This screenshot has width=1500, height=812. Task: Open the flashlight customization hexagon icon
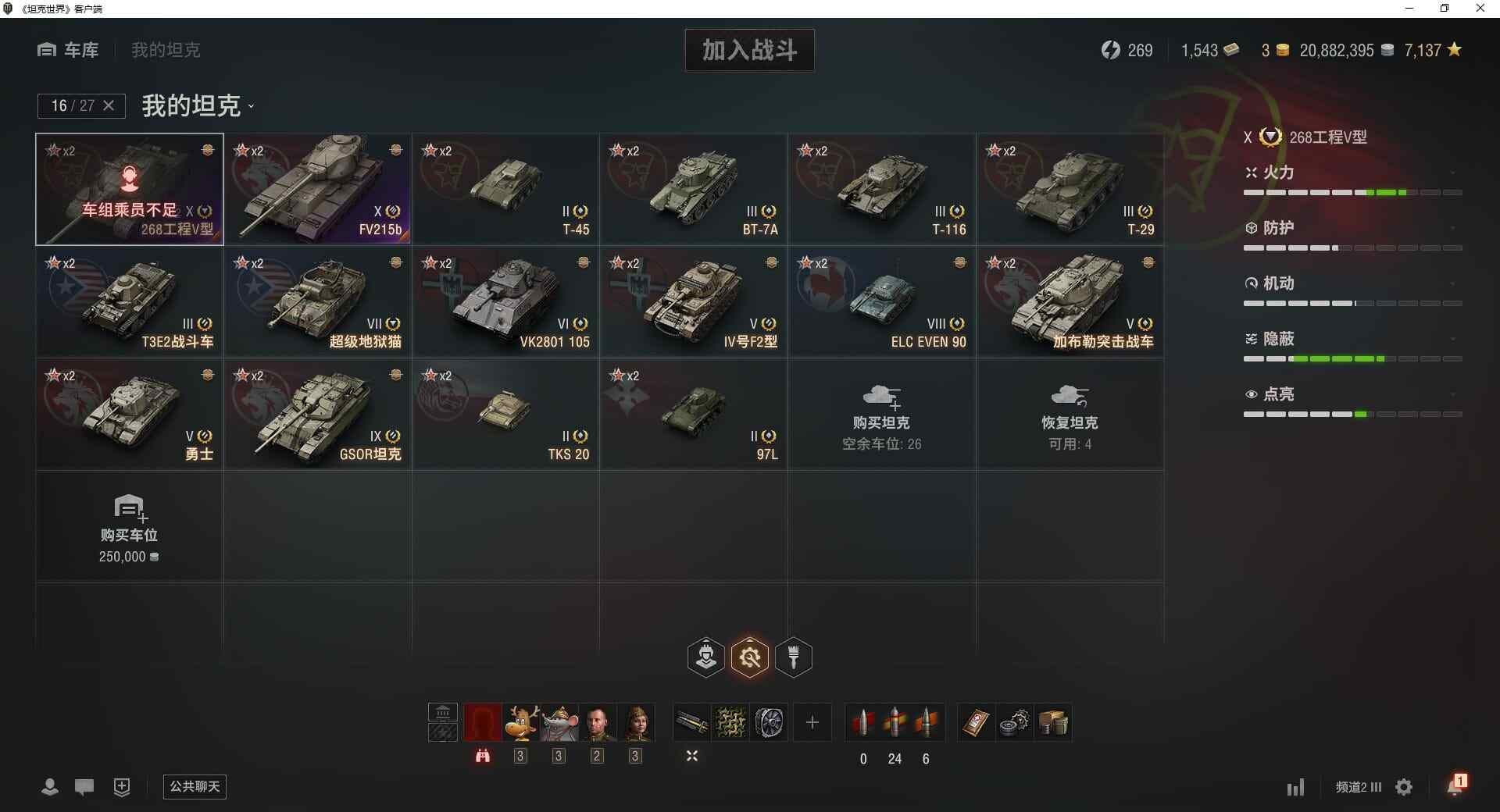[x=794, y=657]
